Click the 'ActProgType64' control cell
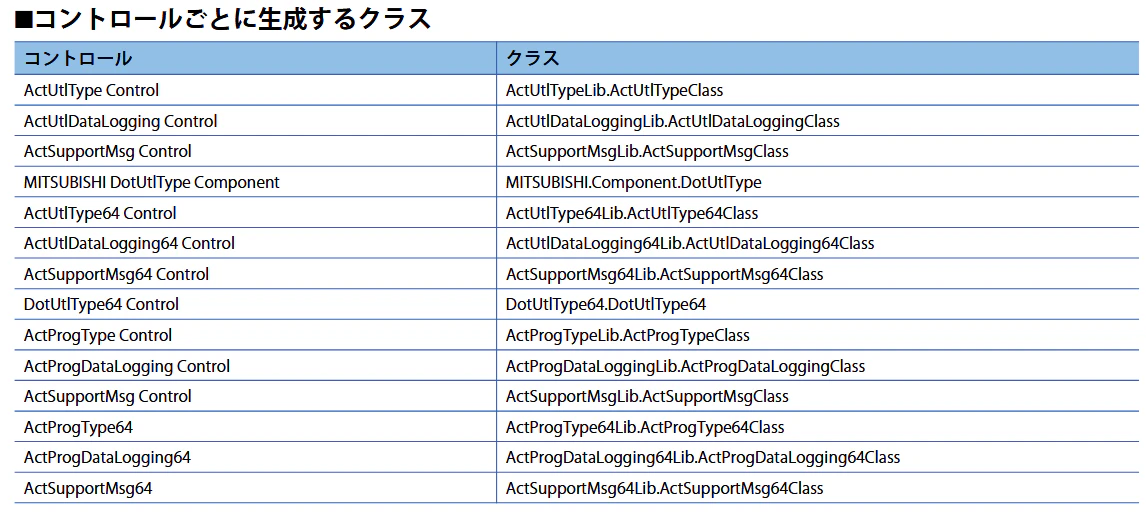The width and height of the screenshot is (1146, 519). (x=255, y=427)
